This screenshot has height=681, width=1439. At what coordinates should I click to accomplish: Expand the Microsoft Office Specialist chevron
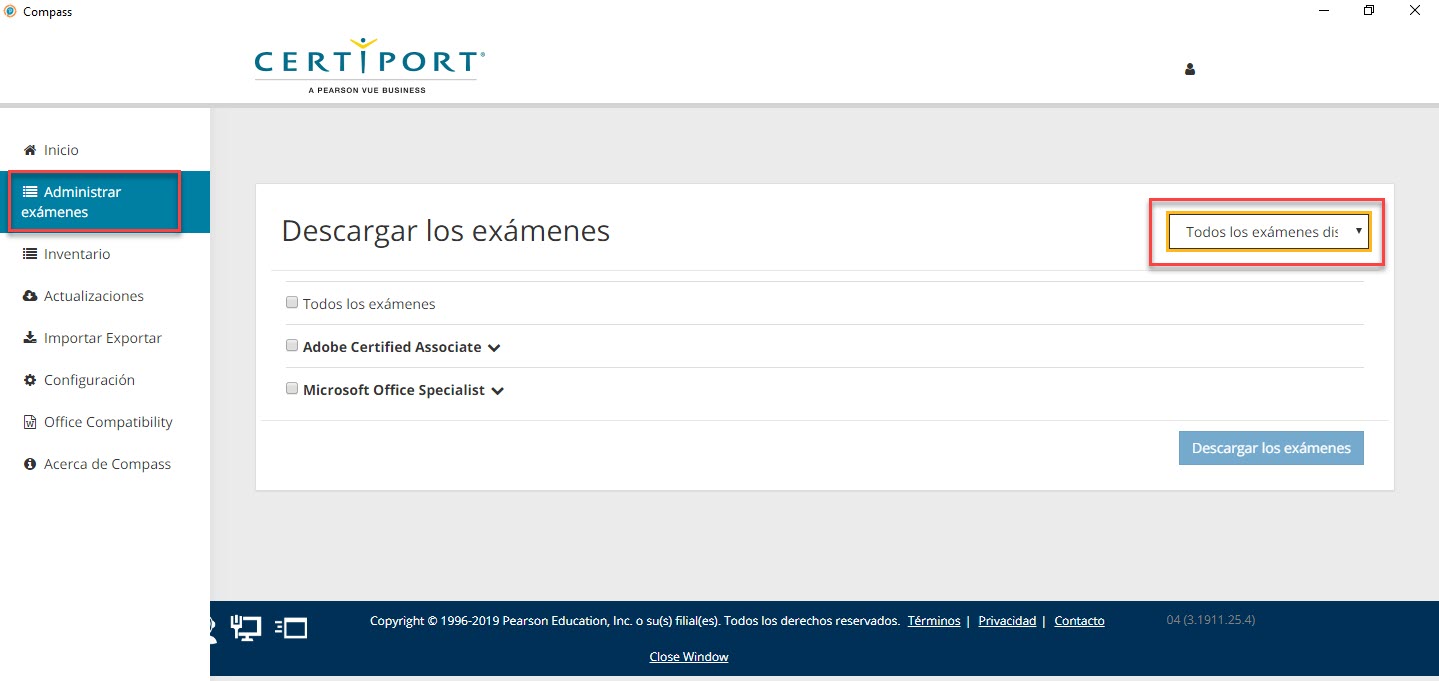(x=497, y=391)
